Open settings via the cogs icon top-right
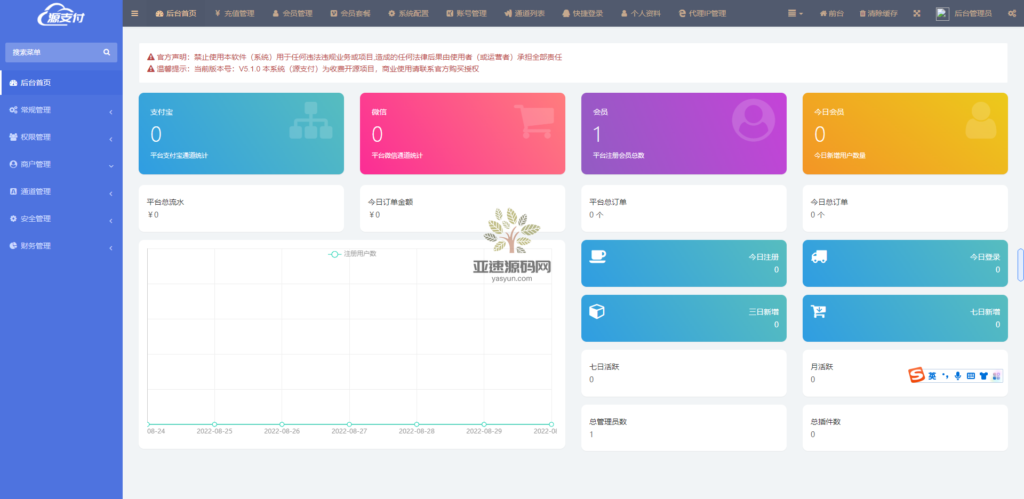This screenshot has width=1024, height=499. [1012, 13]
